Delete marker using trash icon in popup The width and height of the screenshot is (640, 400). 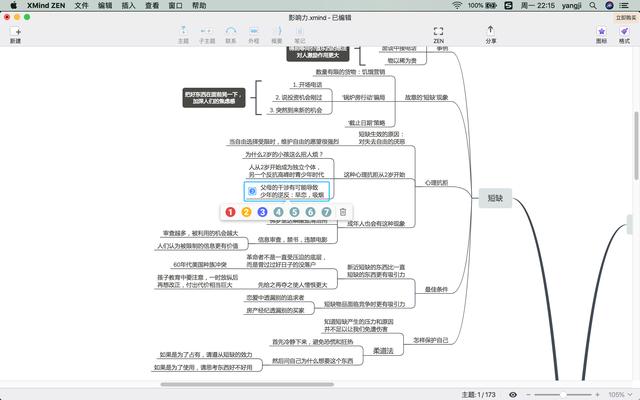tap(343, 212)
